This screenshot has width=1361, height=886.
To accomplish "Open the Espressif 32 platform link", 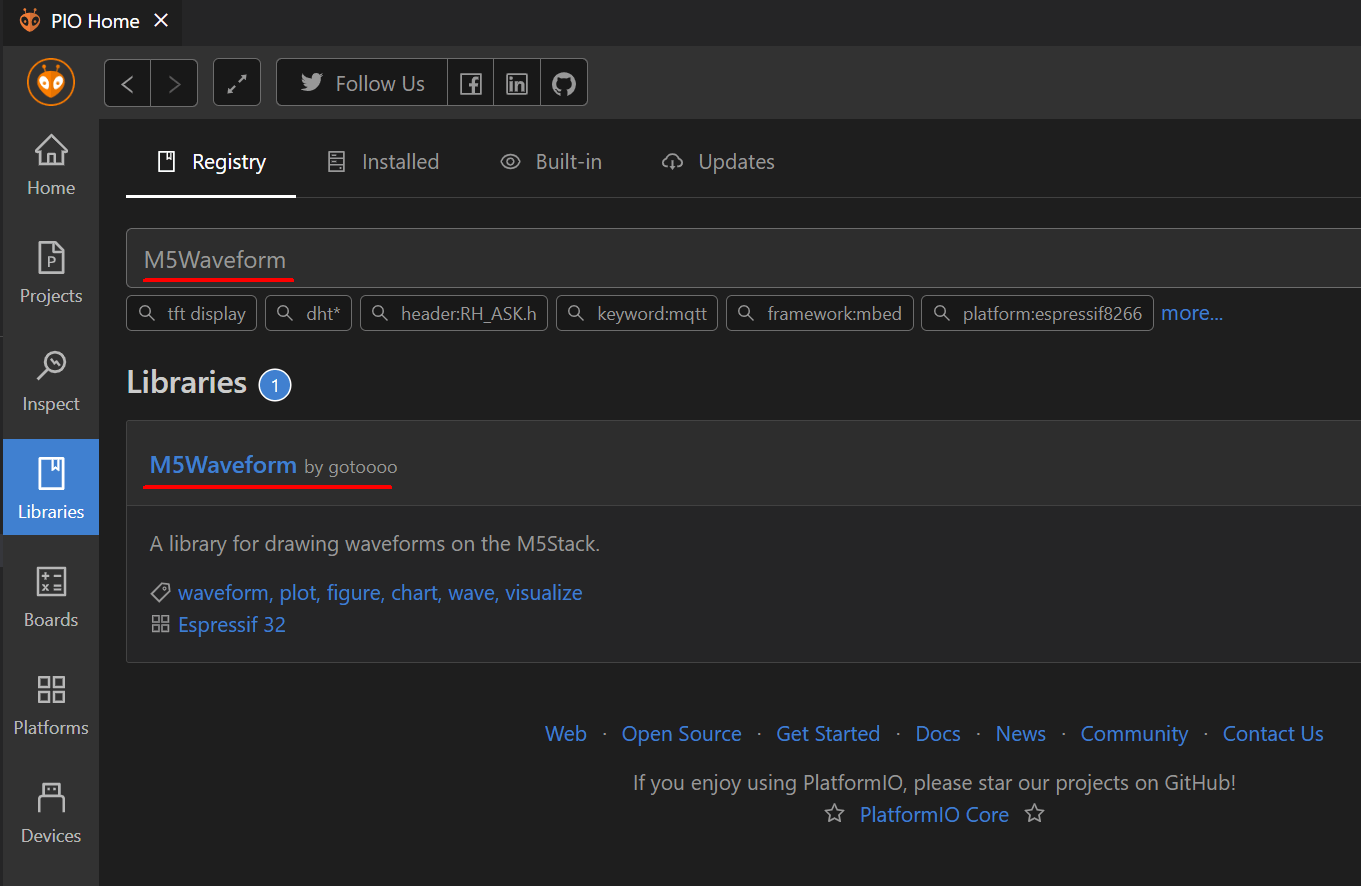I will pos(232,625).
